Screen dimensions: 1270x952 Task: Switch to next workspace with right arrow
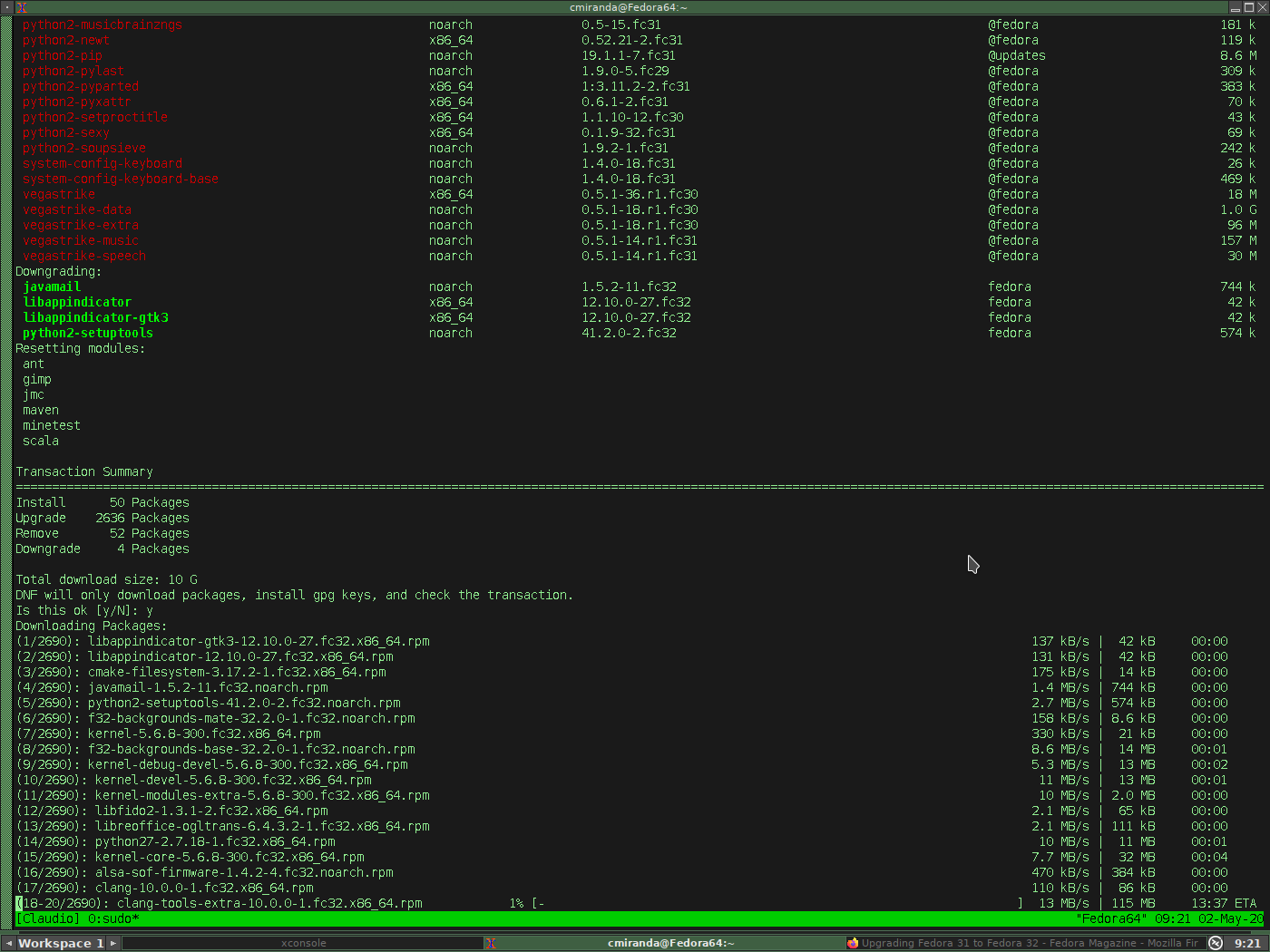point(113,943)
